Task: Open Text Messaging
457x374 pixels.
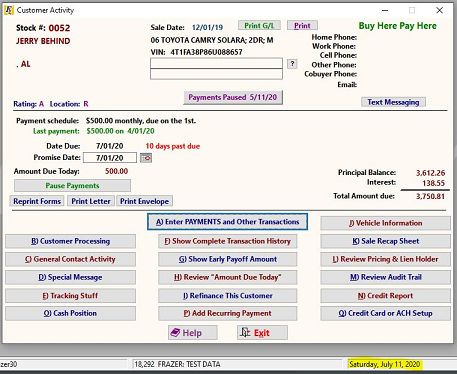Action: (393, 102)
